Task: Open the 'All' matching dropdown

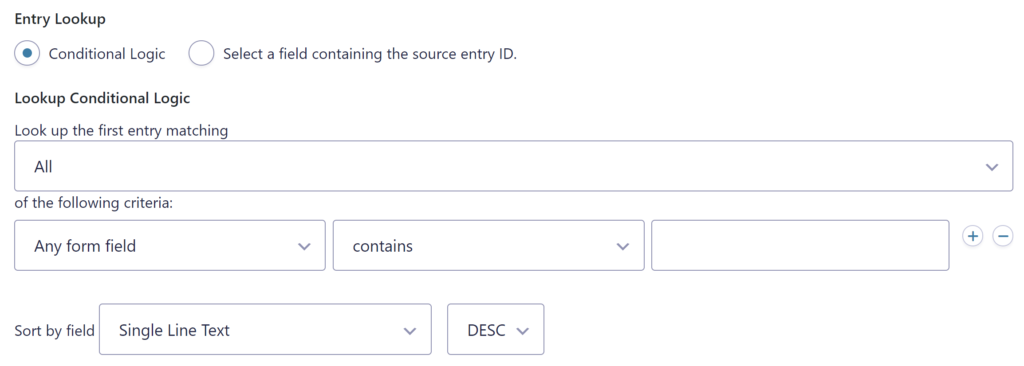Action: pyautogui.click(x=513, y=167)
